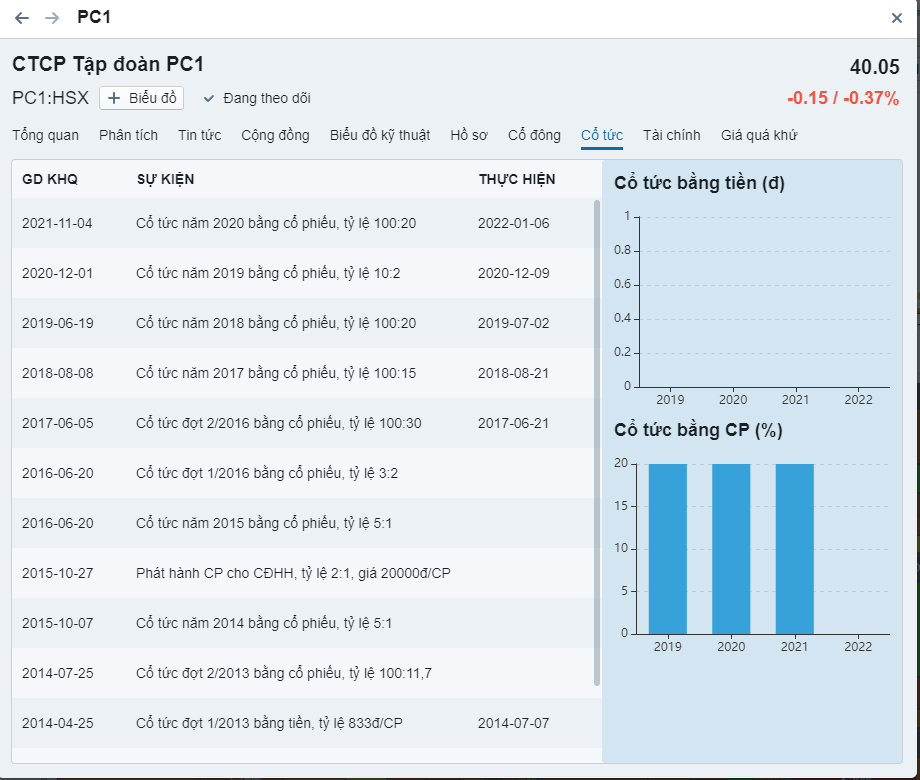Click the GD KHQ column header

50,179
